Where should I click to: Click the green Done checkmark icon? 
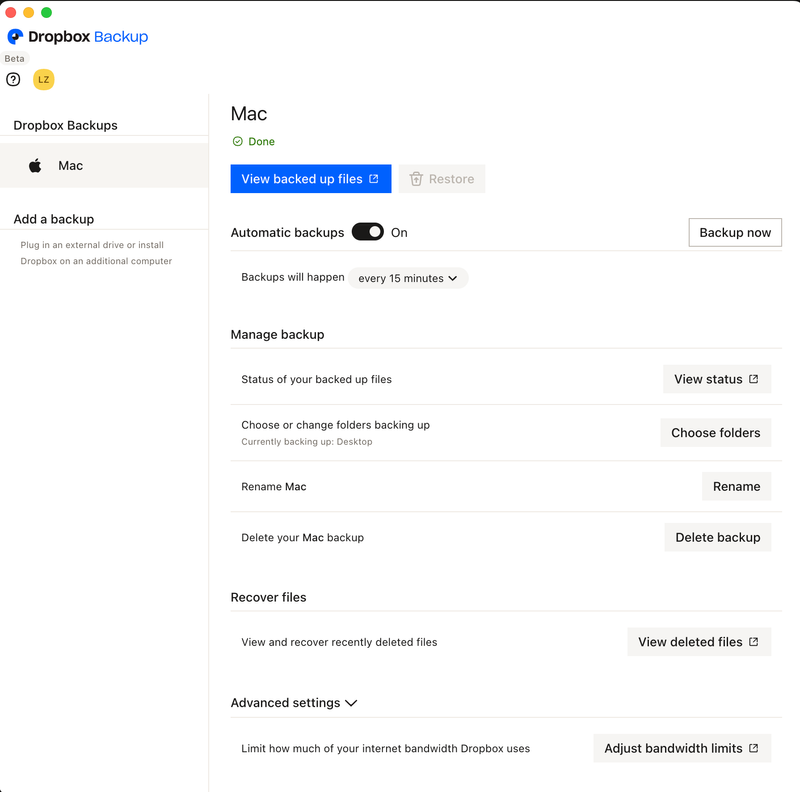click(237, 142)
